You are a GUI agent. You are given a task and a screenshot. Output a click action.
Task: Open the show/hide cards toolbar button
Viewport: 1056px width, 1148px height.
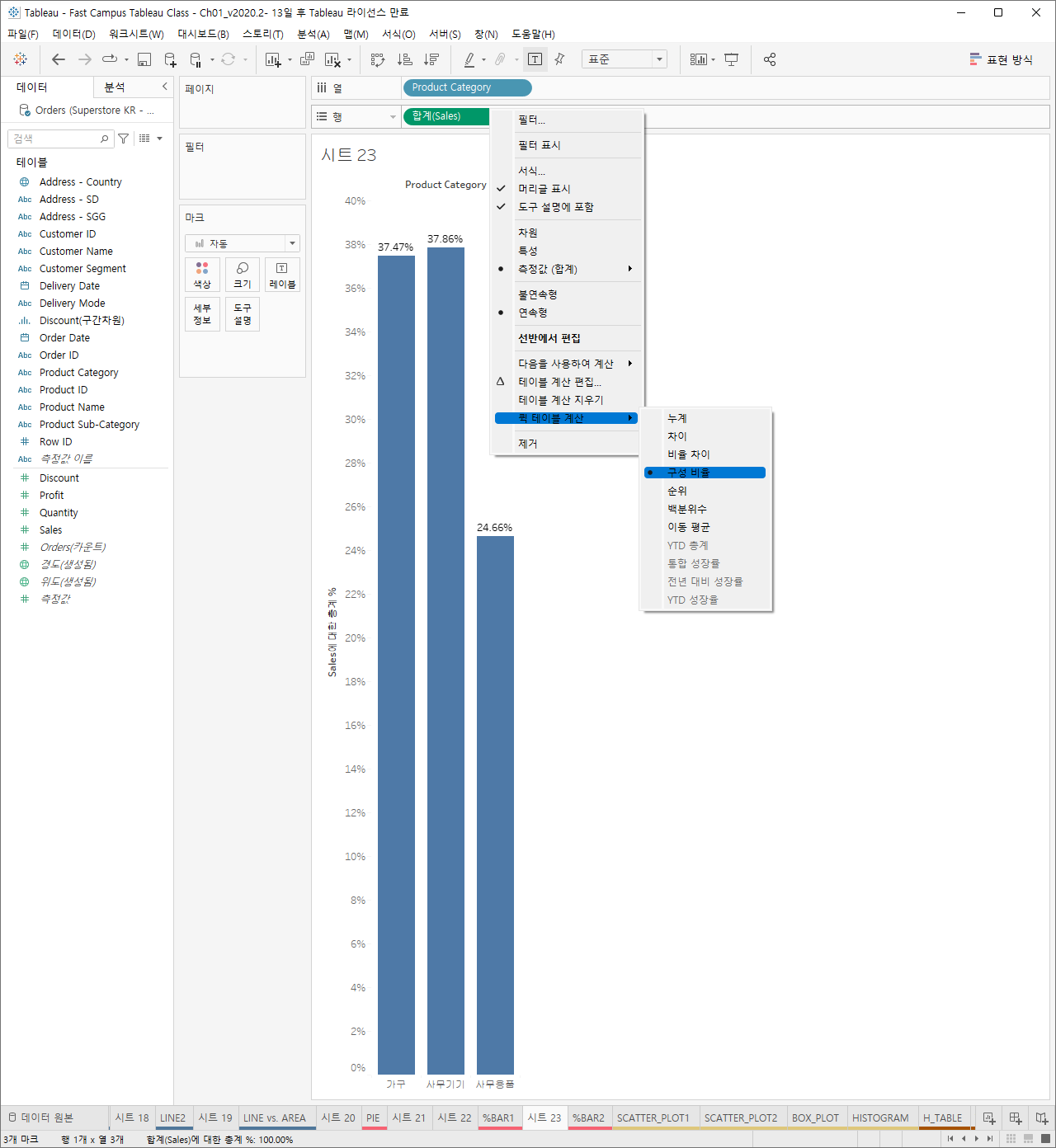point(699,59)
